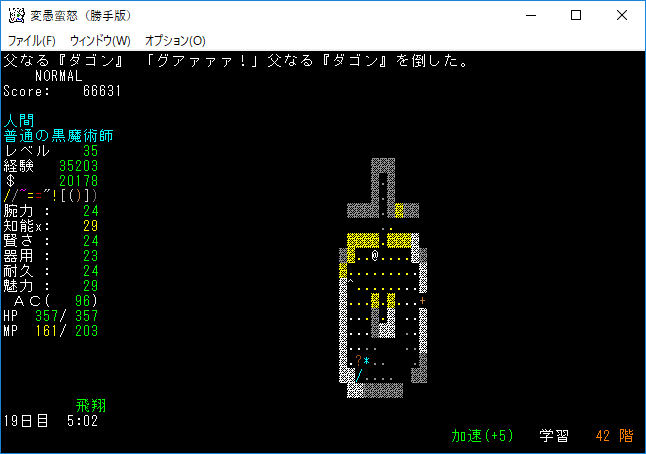
Task: Click the 加速(+5) speed status indicator
Action: point(482,436)
